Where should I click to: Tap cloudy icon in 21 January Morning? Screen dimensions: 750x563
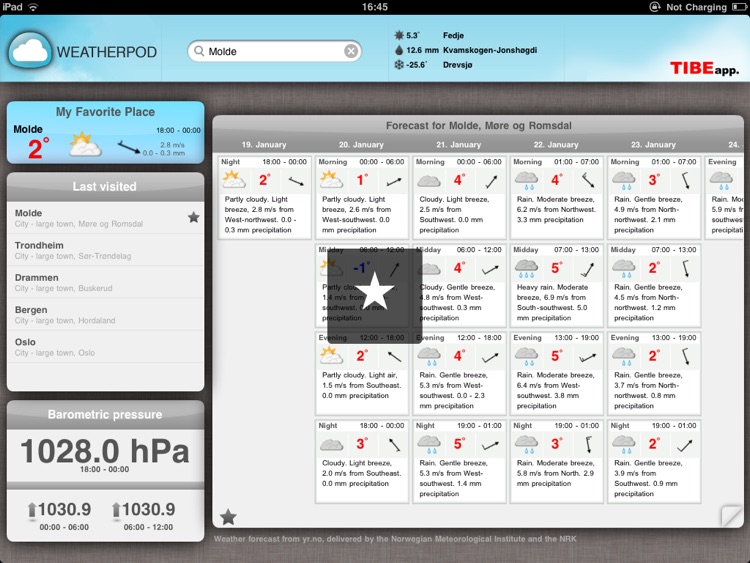coord(429,181)
